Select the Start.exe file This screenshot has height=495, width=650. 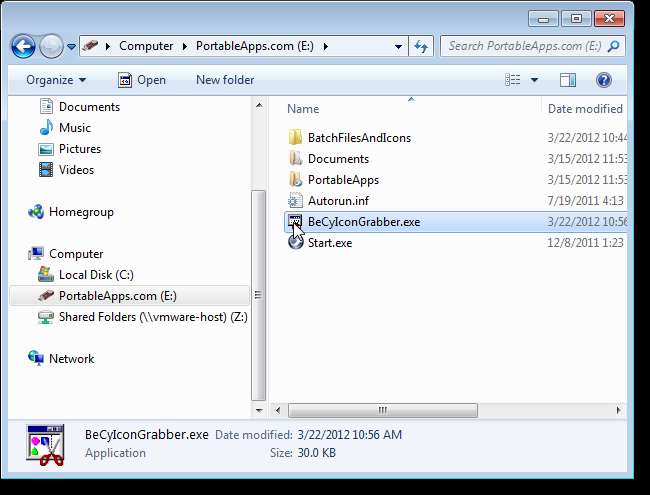pyautogui.click(x=330, y=243)
